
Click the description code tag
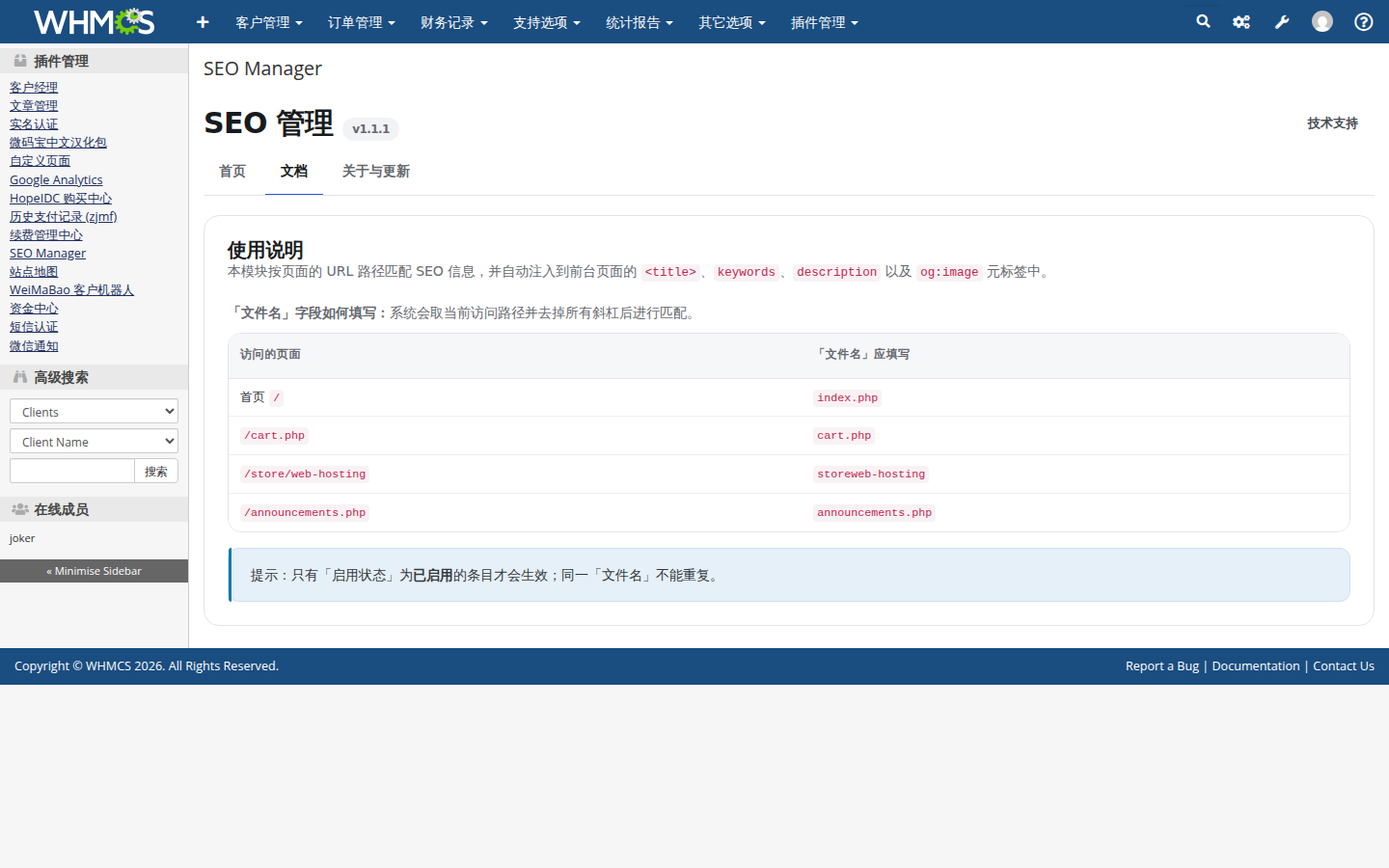click(836, 272)
